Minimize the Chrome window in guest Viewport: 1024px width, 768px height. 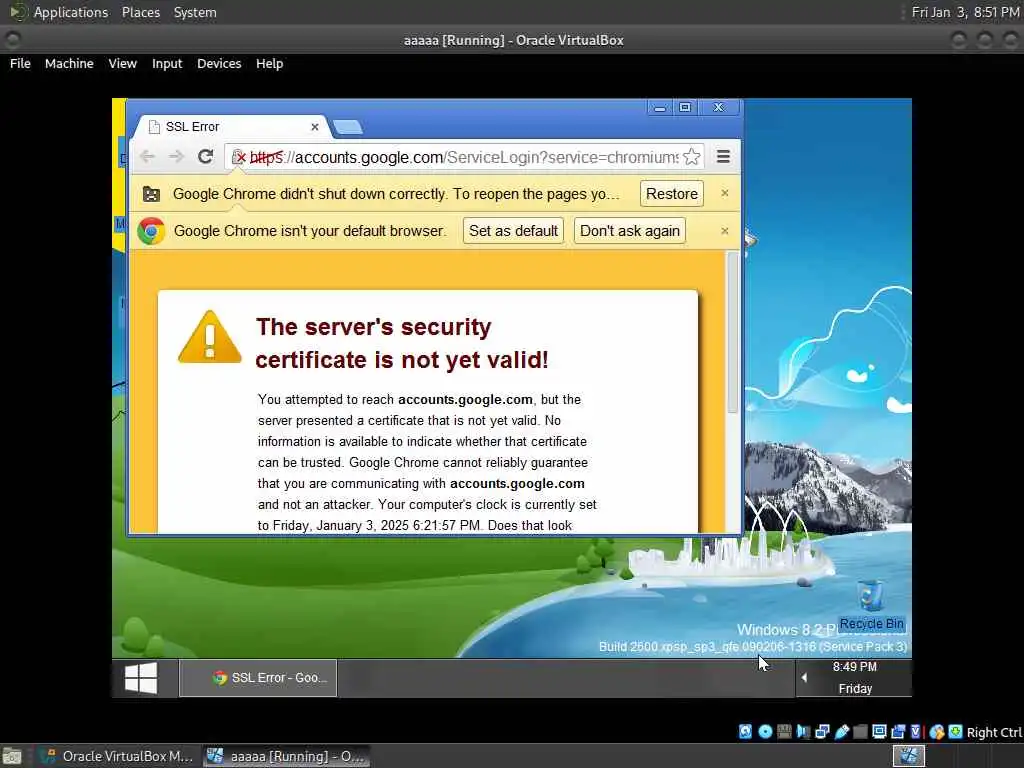[x=660, y=107]
